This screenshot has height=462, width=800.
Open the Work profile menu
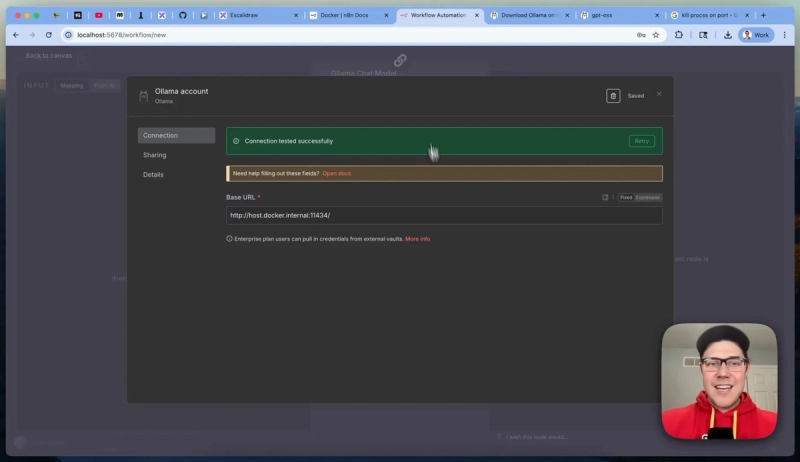756,35
